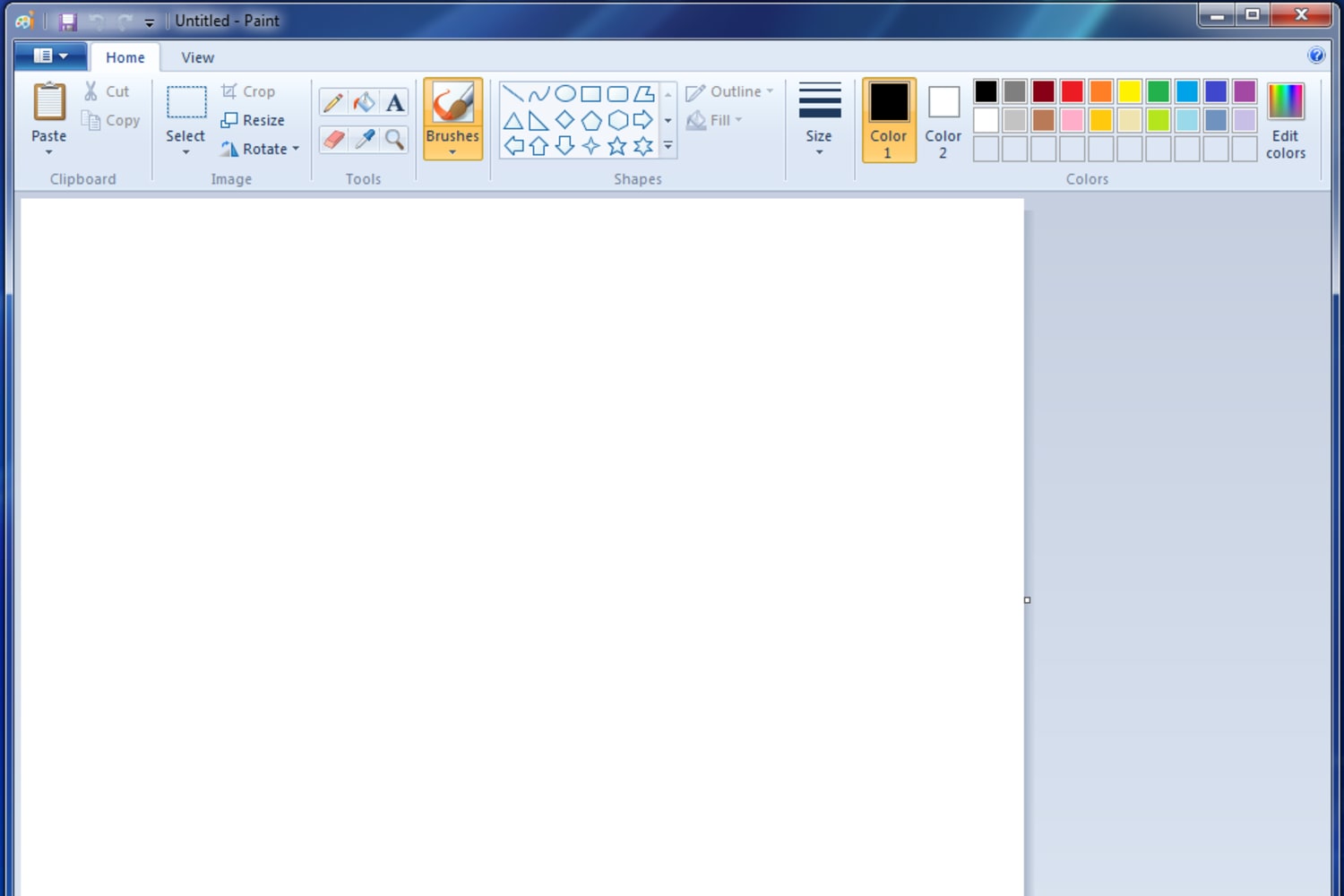Select the Fill with color bucket tool
The width and height of the screenshot is (1344, 896).
(364, 103)
